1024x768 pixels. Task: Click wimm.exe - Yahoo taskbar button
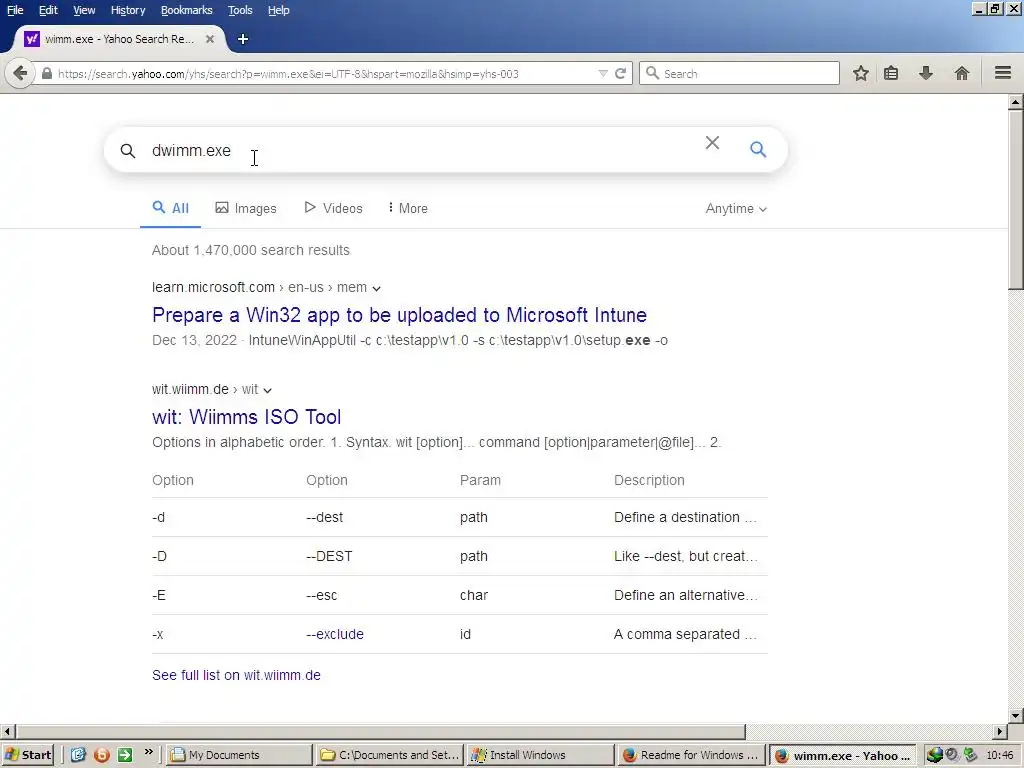842,755
